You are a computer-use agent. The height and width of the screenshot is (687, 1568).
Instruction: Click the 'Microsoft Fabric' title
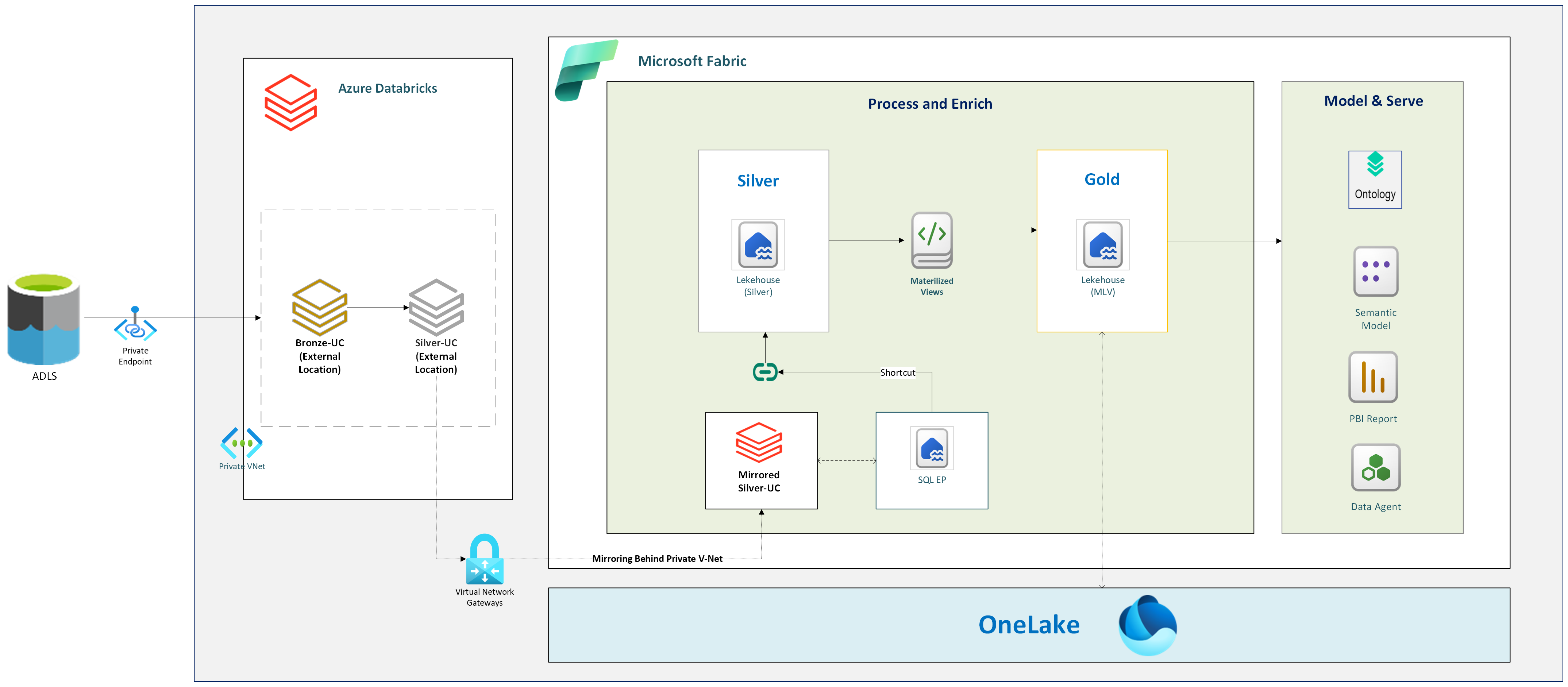(x=692, y=61)
